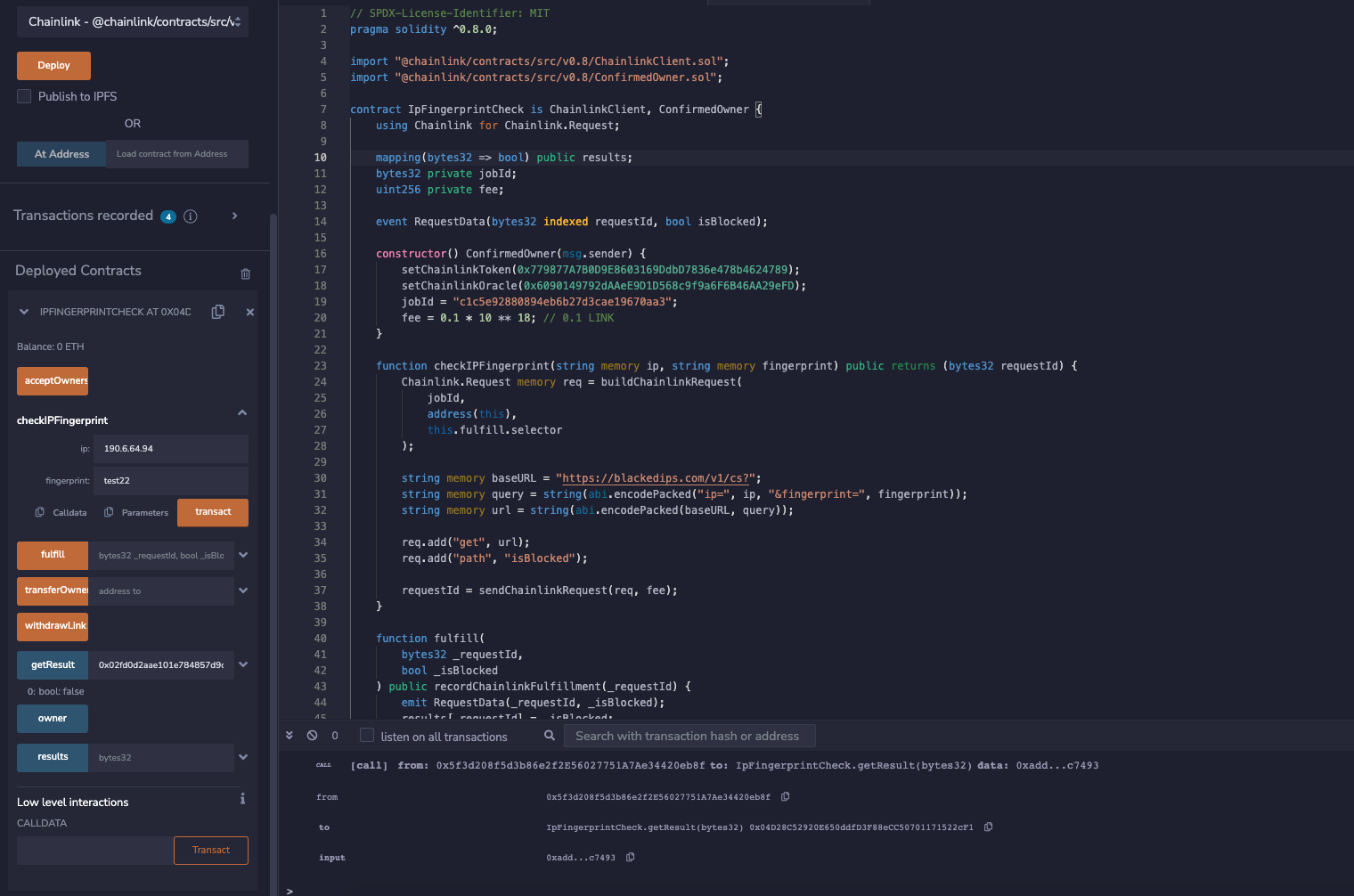Click the 'Balance: 0 ETH' text

pos(51,346)
